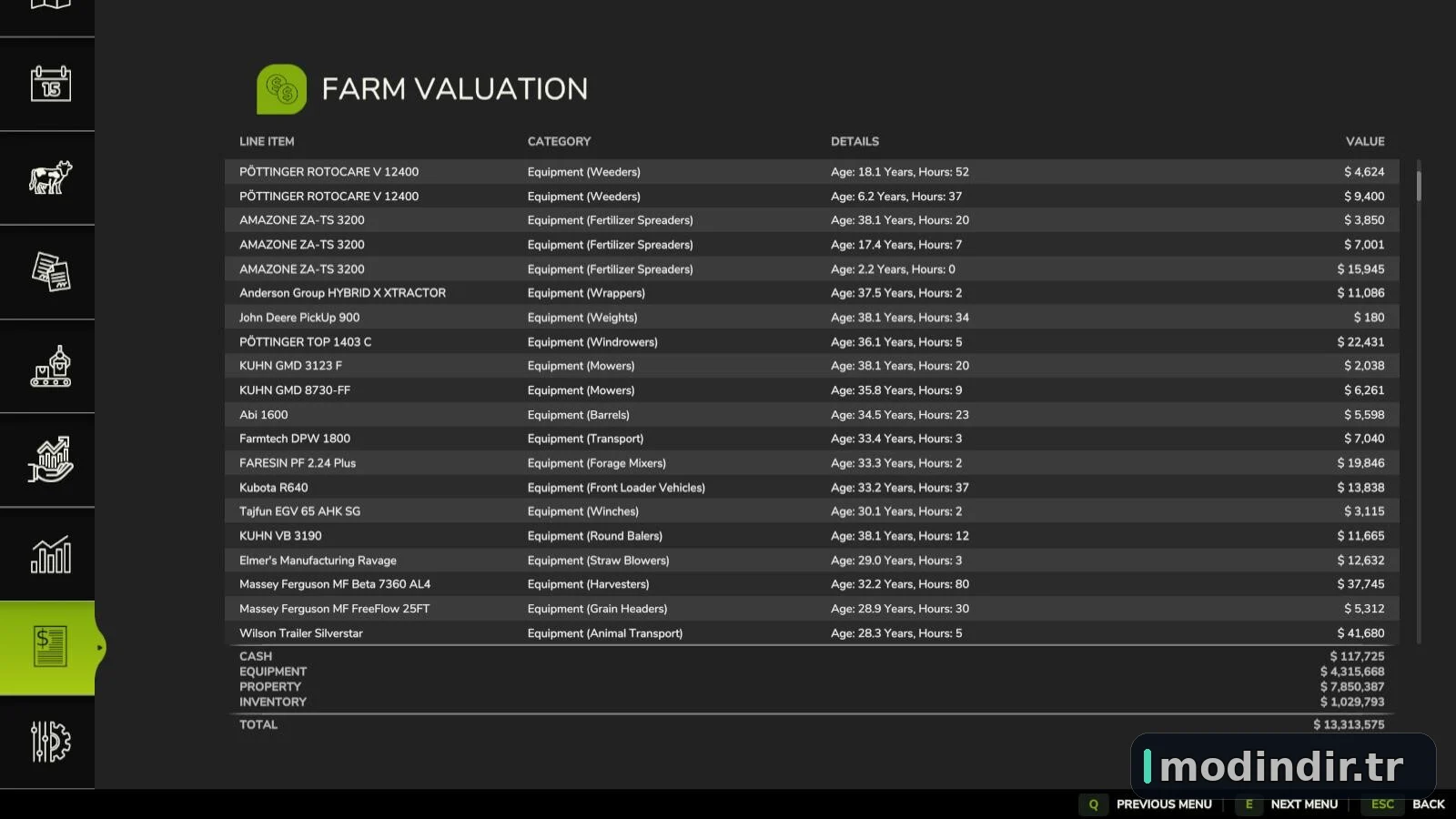Select the Tajfun EGV 65 AHK SG row
Viewport: 1456px width, 819px height.
[x=812, y=511]
